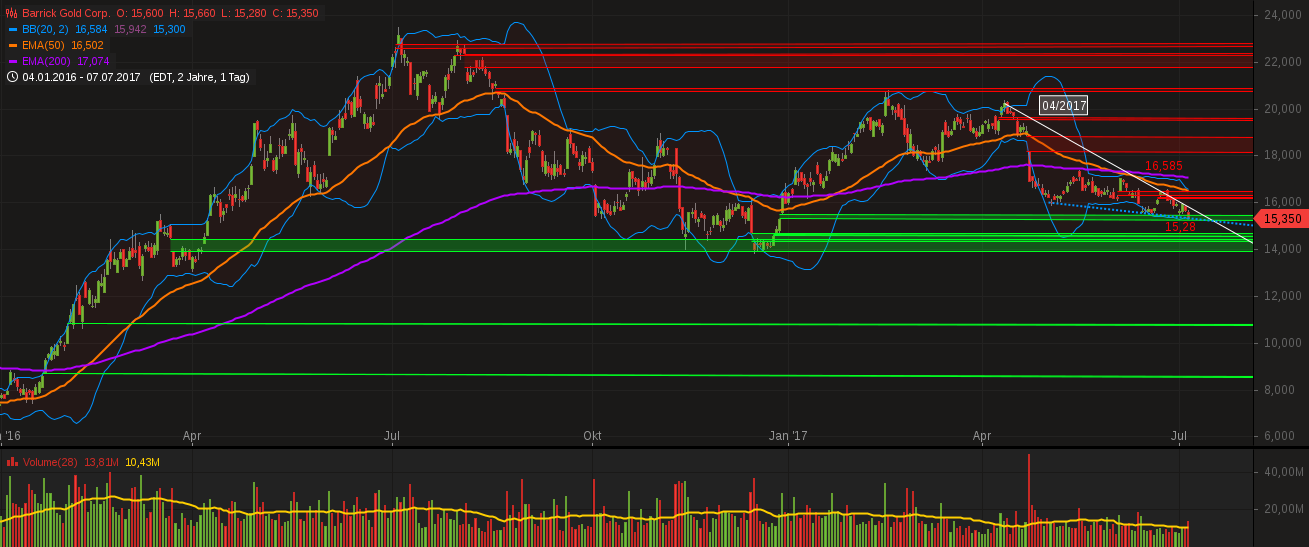
Task: Click the 24,000 price axis label
Action: point(1281,15)
